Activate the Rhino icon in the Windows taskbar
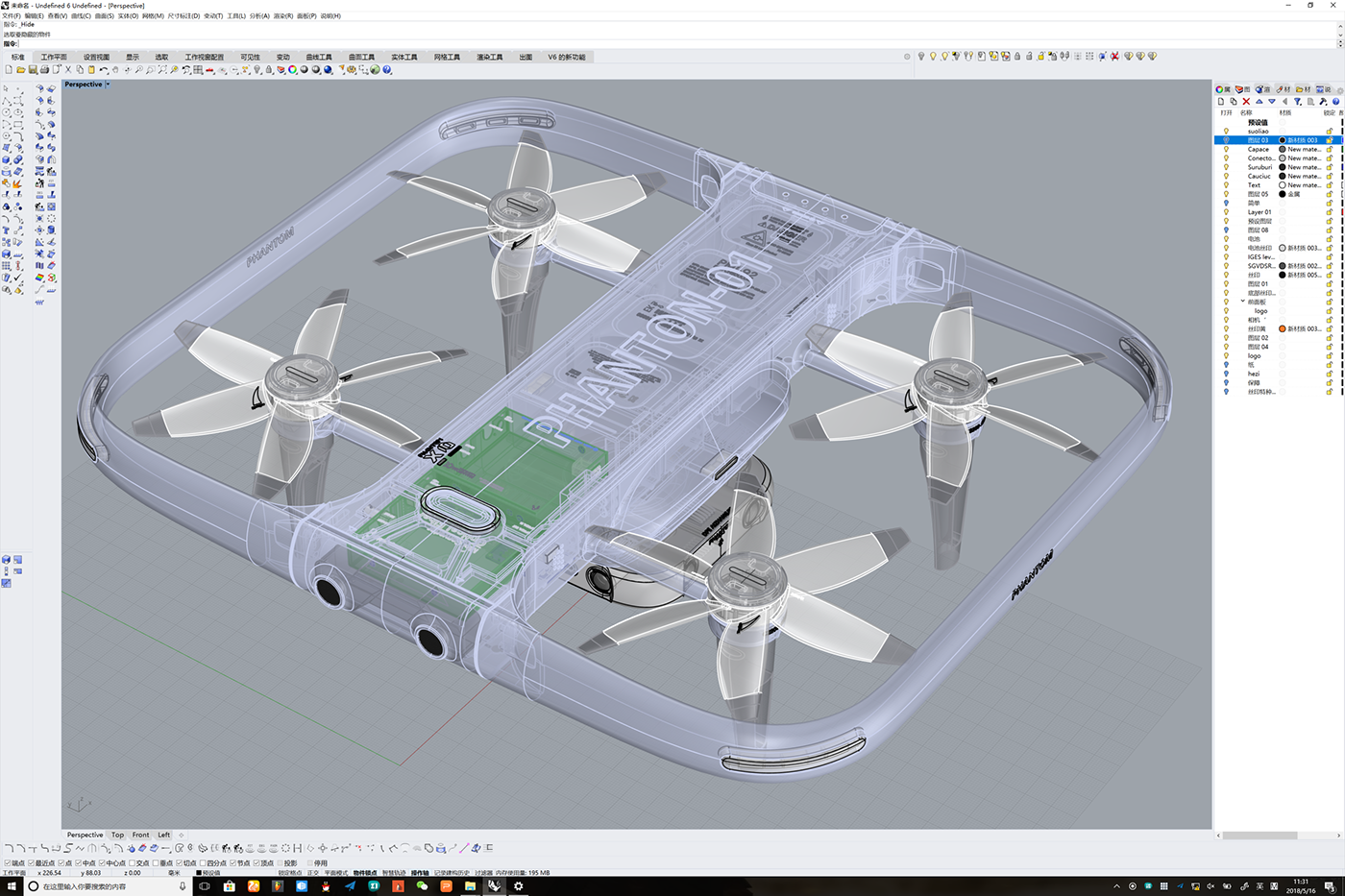The image size is (1345, 896). pyautogui.click(x=494, y=885)
